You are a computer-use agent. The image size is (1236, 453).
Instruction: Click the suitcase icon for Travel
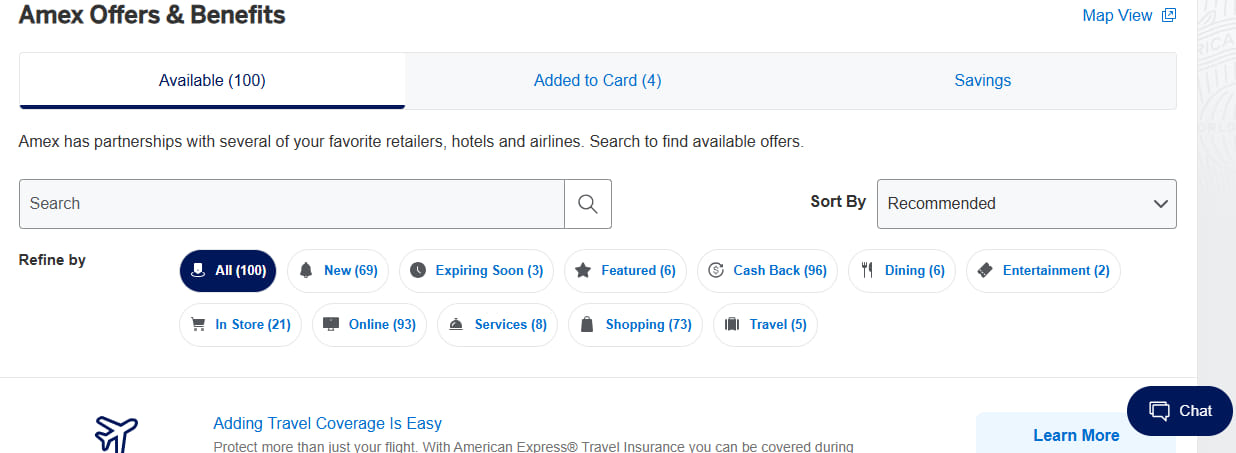click(x=731, y=324)
